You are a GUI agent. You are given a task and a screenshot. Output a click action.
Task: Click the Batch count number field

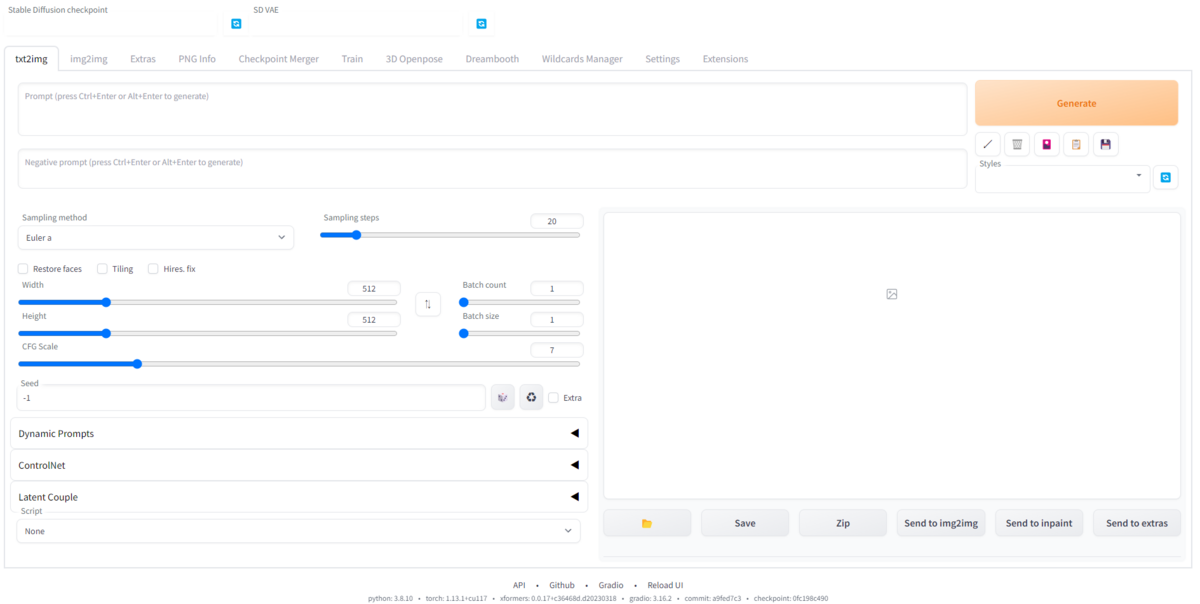click(x=556, y=288)
